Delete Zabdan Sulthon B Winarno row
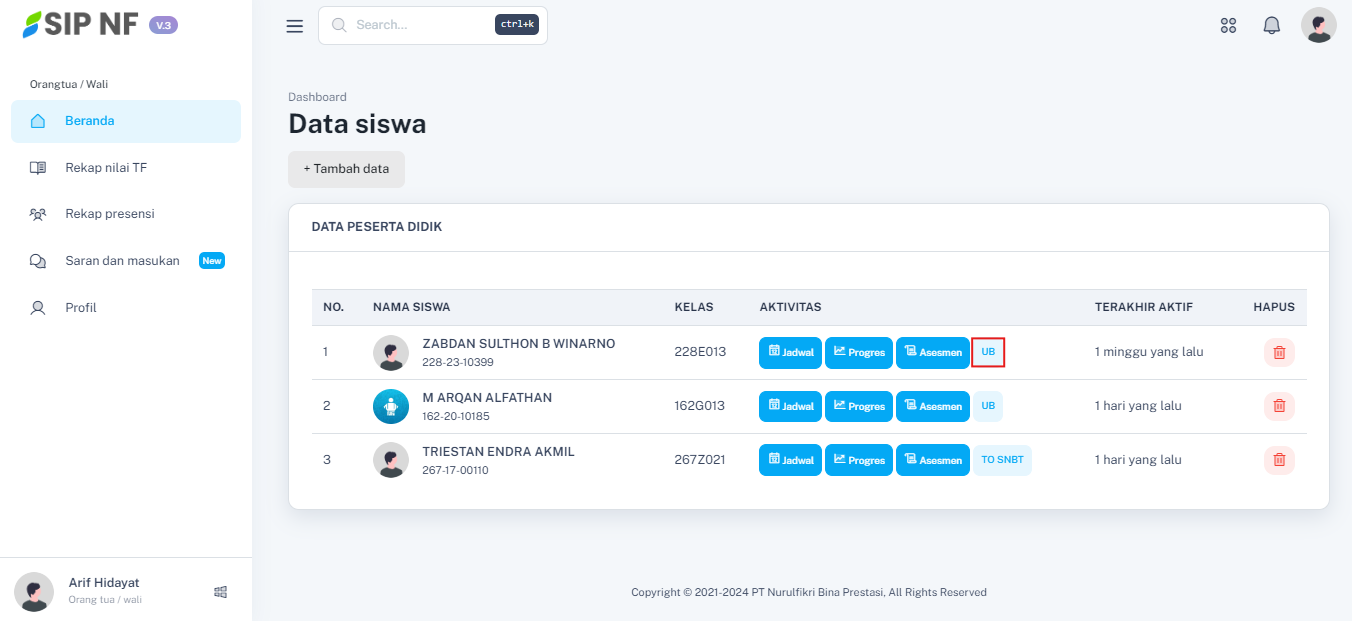 tap(1278, 352)
